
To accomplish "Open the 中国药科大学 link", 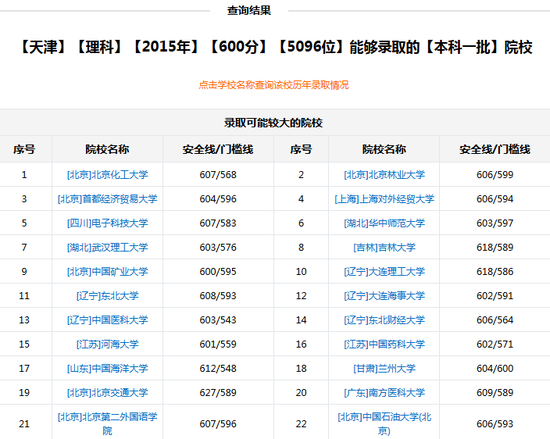I will click(x=384, y=344).
